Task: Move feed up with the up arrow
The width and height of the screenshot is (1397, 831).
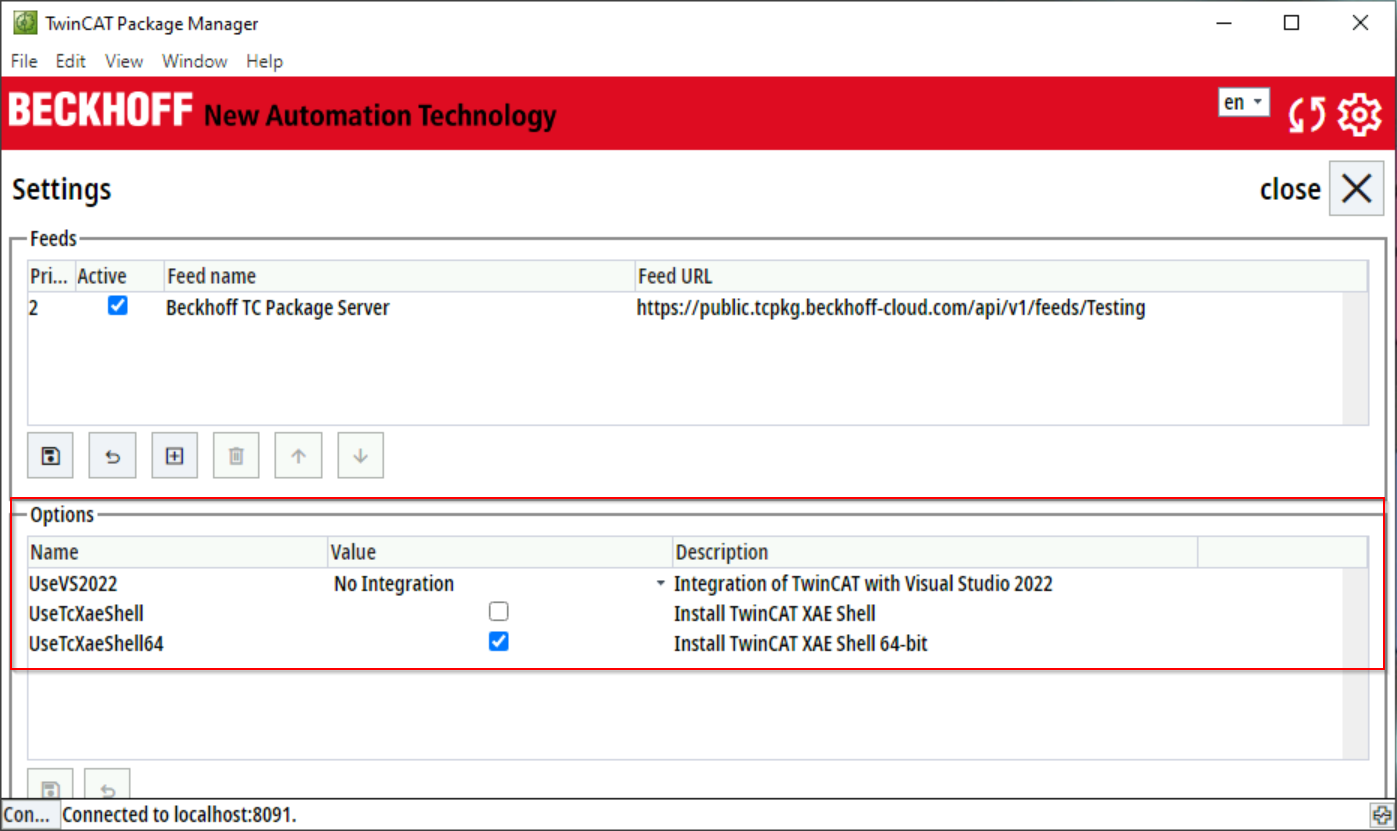Action: 298,456
